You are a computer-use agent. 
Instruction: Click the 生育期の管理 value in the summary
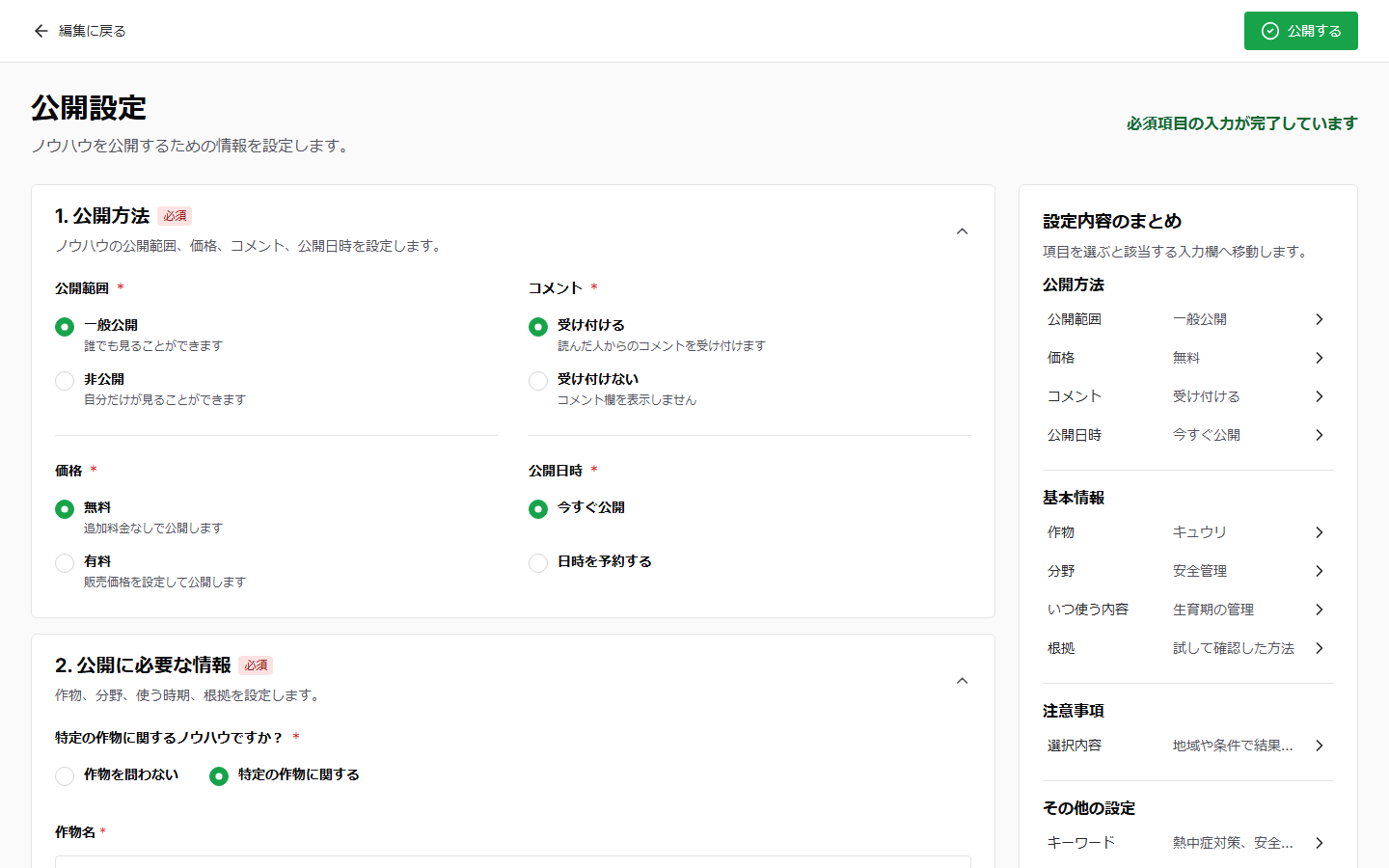(1213, 610)
